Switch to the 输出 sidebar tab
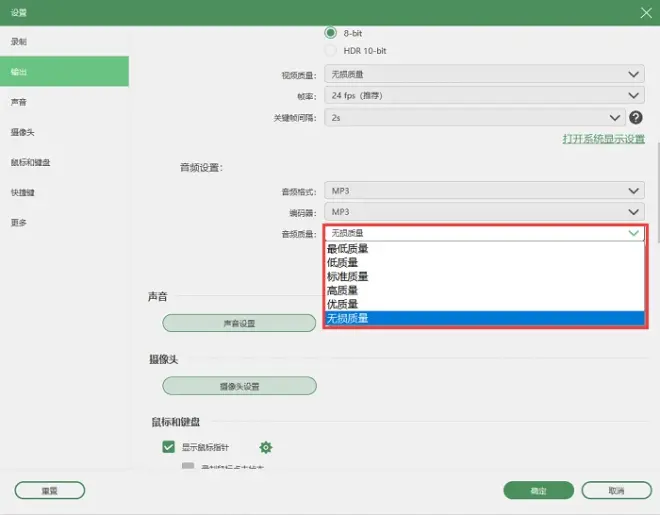This screenshot has width=660, height=515. pos(64,72)
